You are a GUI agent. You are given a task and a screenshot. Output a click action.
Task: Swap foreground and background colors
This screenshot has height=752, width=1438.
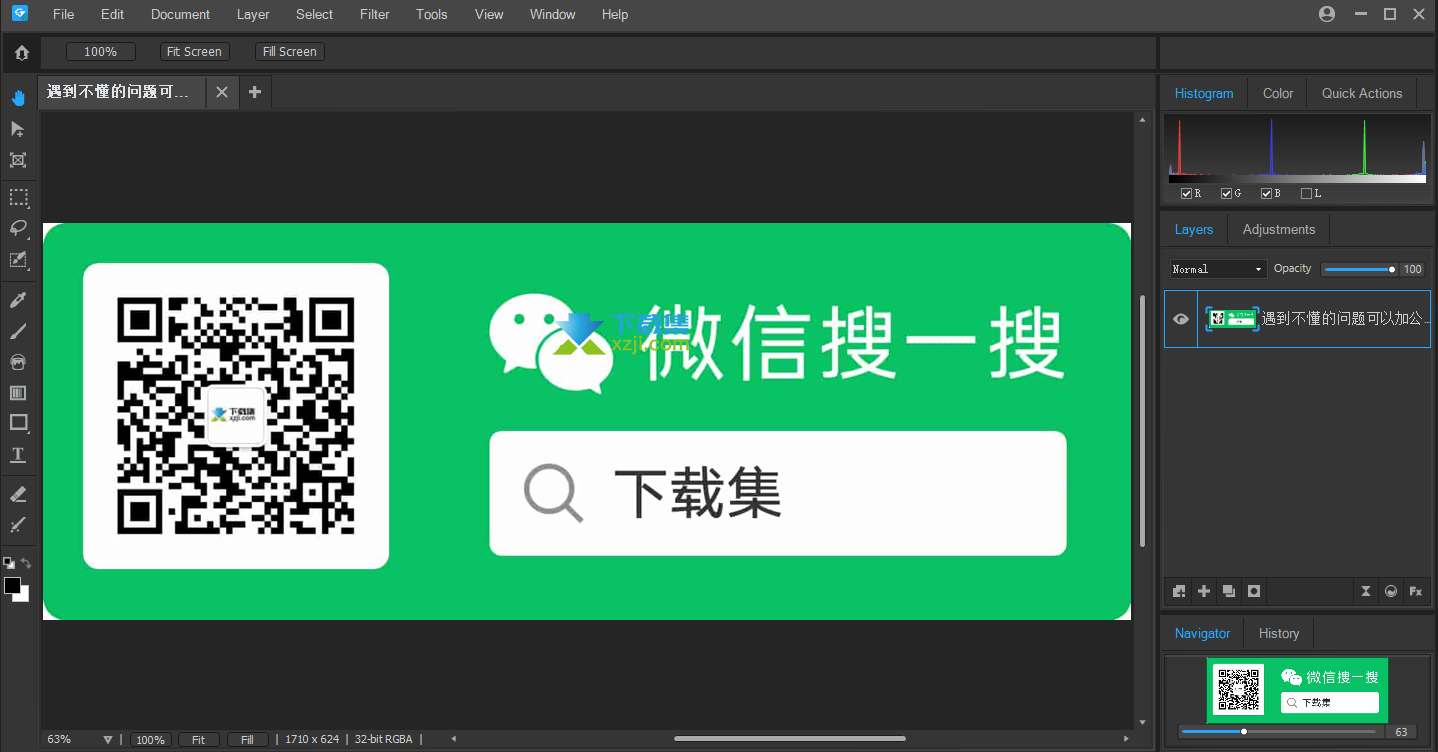click(27, 563)
